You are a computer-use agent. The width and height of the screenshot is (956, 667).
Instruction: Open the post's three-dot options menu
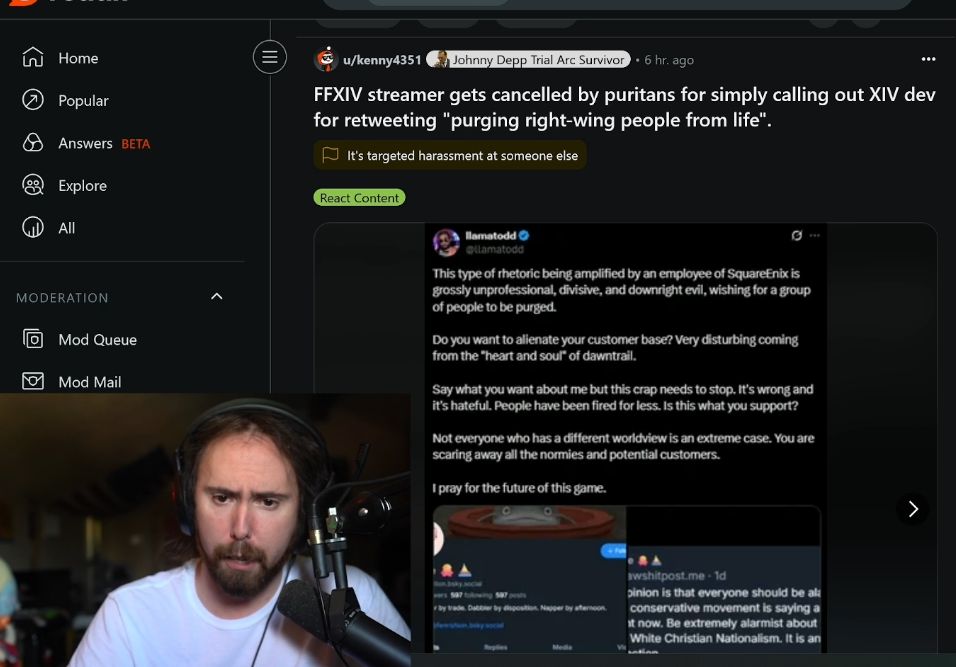[x=928, y=59]
